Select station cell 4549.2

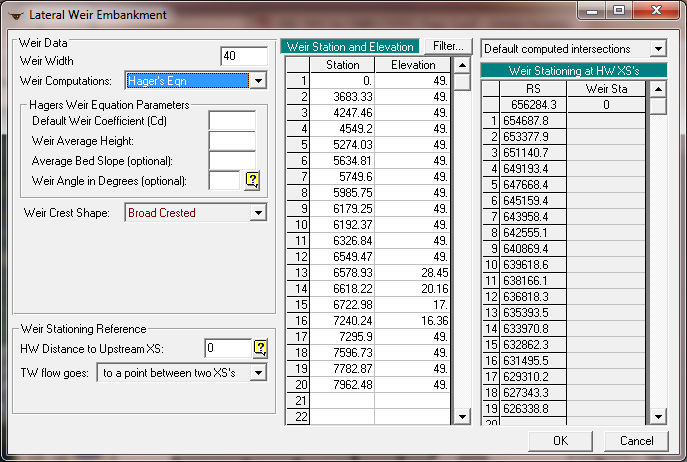342,129
